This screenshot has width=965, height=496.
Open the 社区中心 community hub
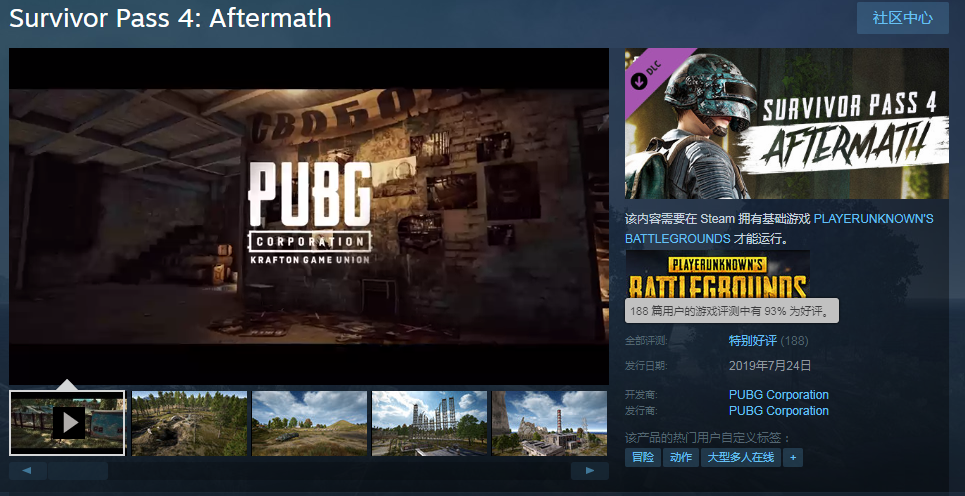coord(902,18)
